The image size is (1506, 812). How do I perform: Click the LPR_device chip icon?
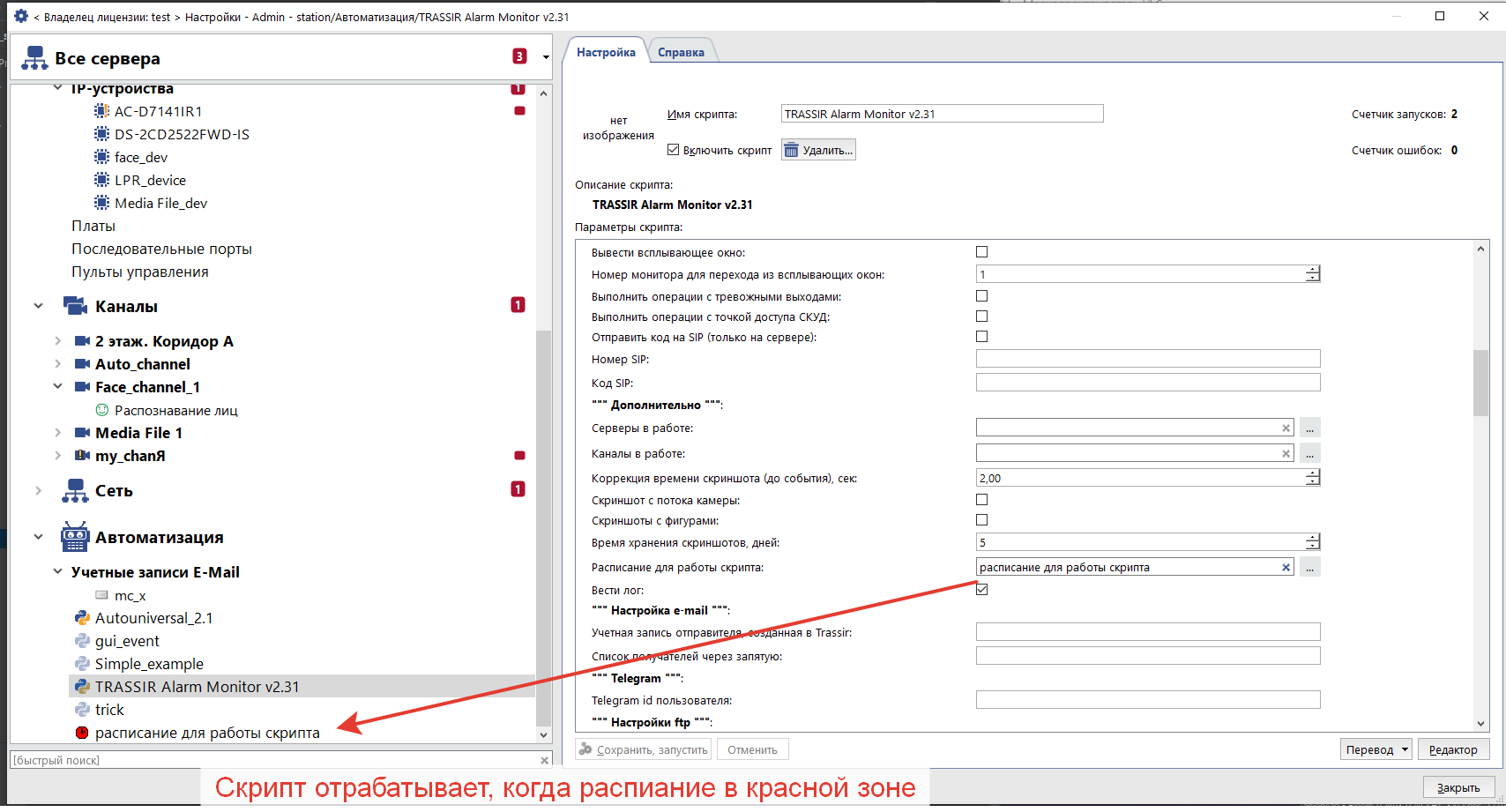pos(101,180)
